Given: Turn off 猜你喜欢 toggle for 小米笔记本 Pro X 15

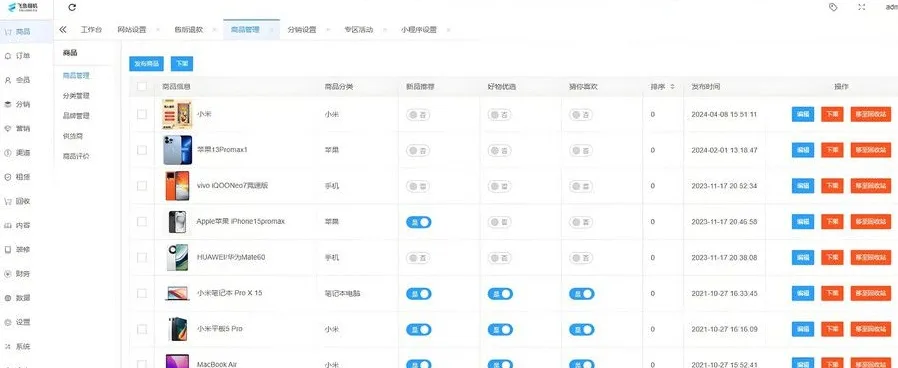Looking at the screenshot, I should point(582,294).
